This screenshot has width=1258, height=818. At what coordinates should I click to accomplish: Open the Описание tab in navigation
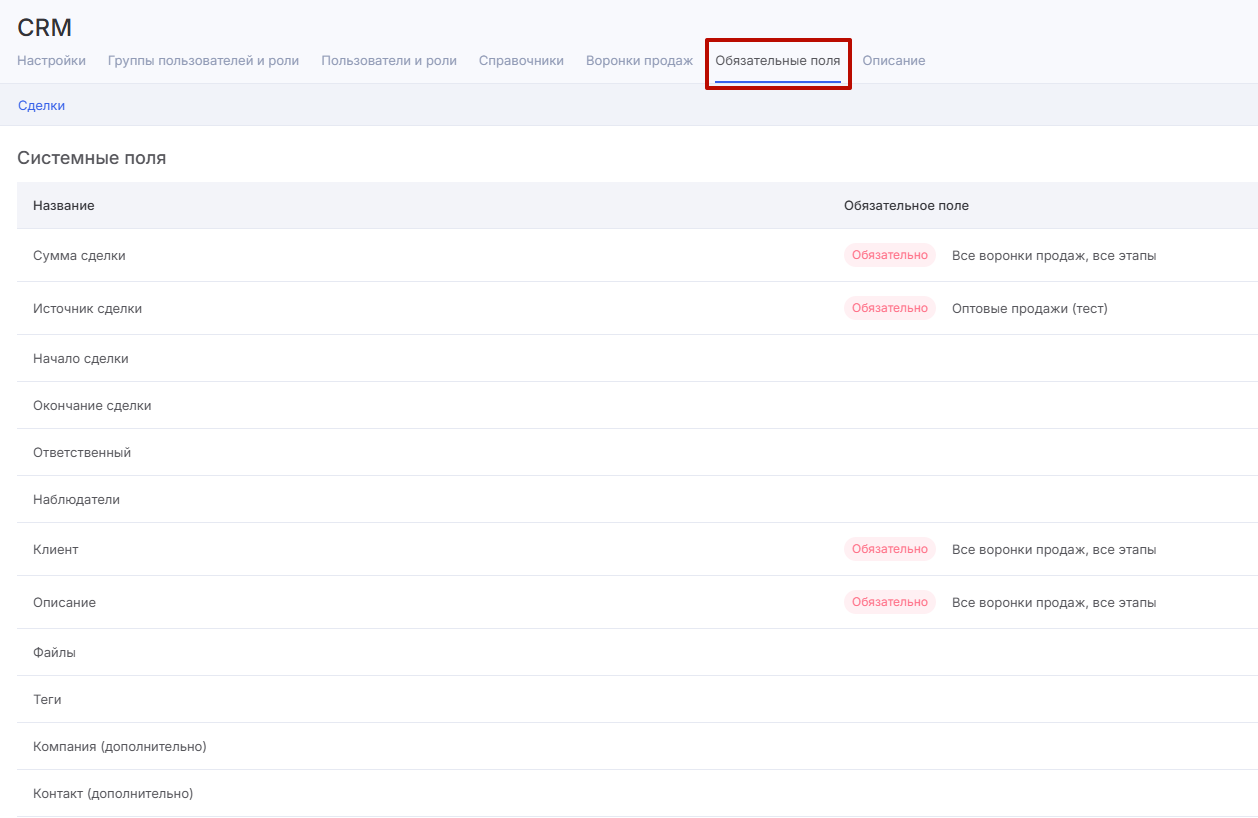point(893,60)
